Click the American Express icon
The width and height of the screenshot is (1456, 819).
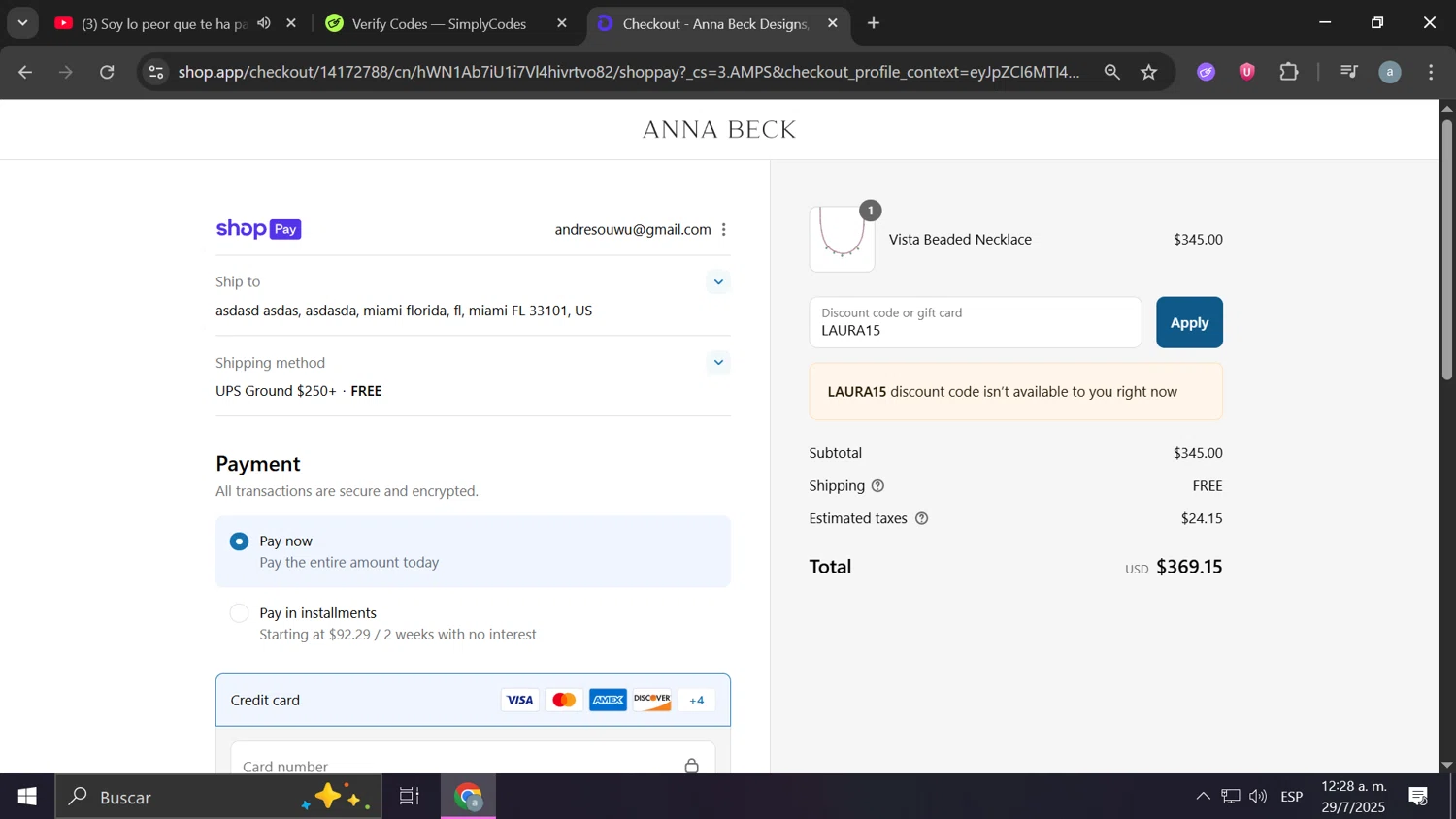click(609, 701)
